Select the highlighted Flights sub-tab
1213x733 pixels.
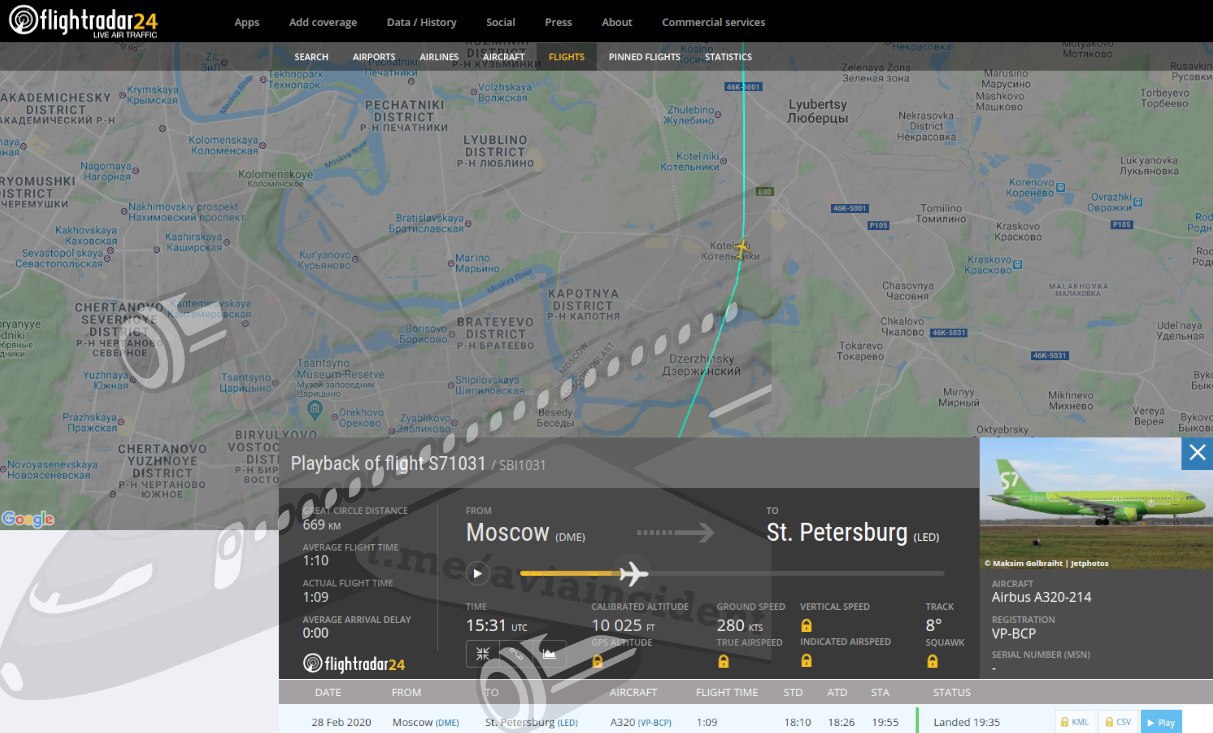[x=567, y=57]
